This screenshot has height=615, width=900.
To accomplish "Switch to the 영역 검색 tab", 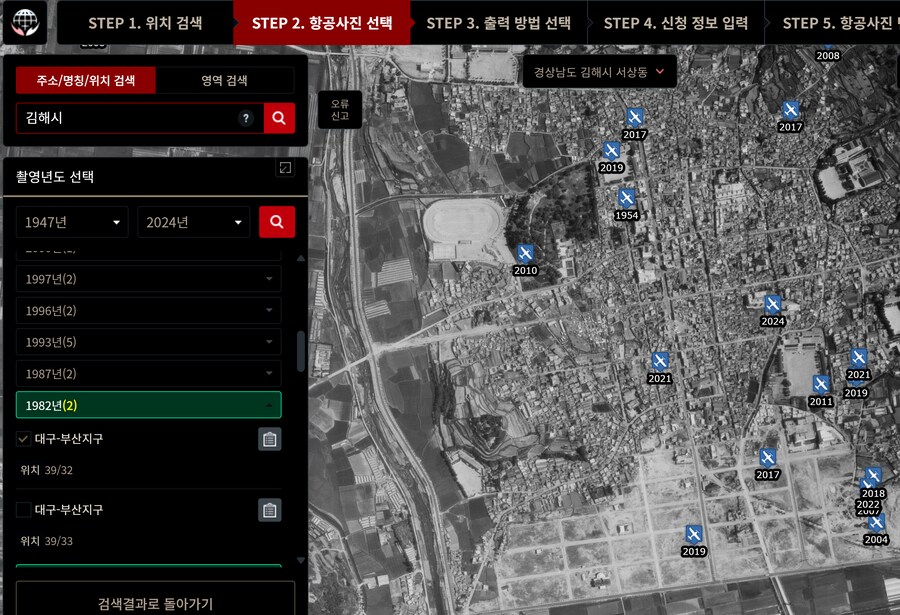I will tap(224, 80).
